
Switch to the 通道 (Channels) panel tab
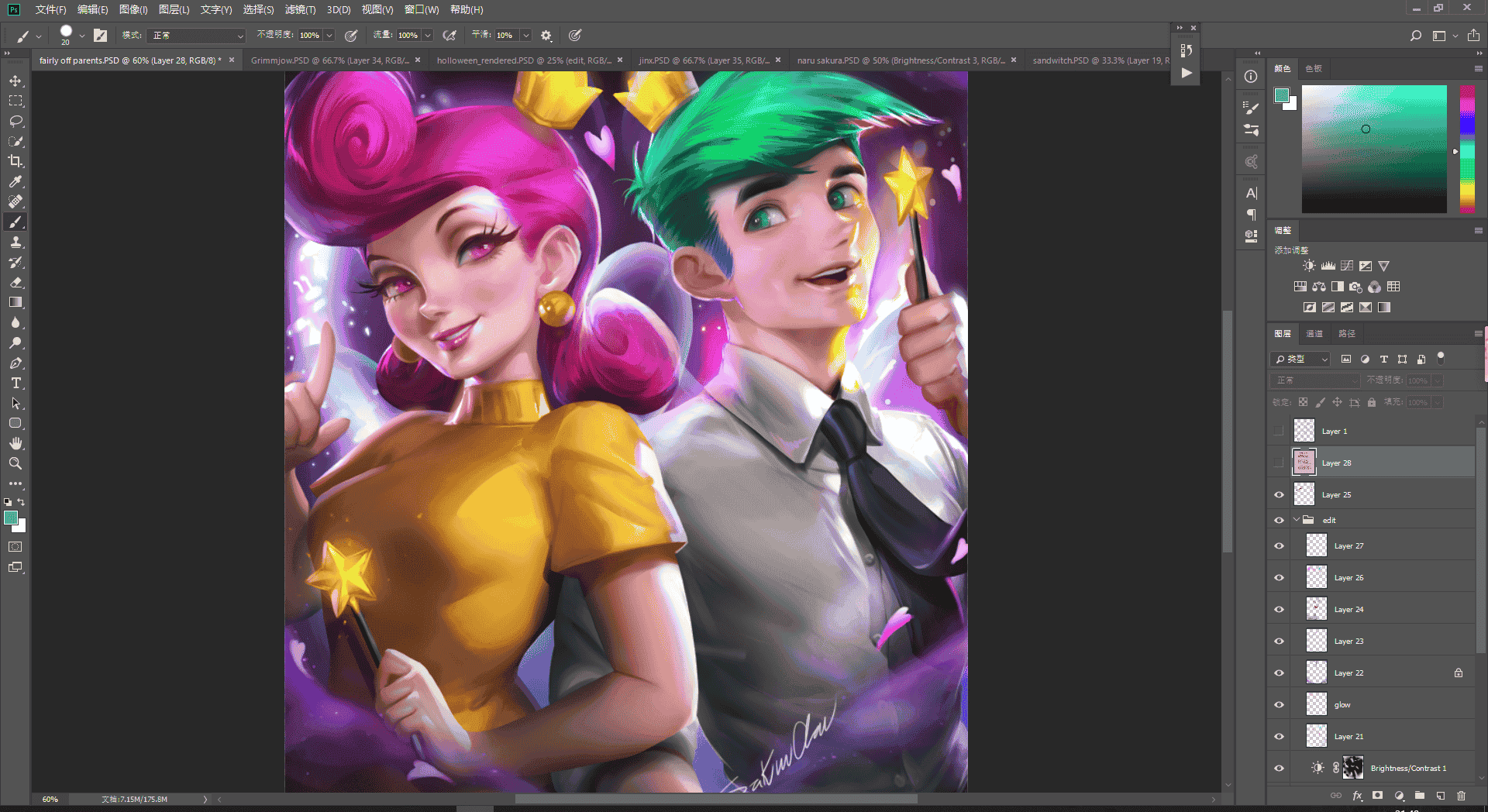coord(1314,333)
